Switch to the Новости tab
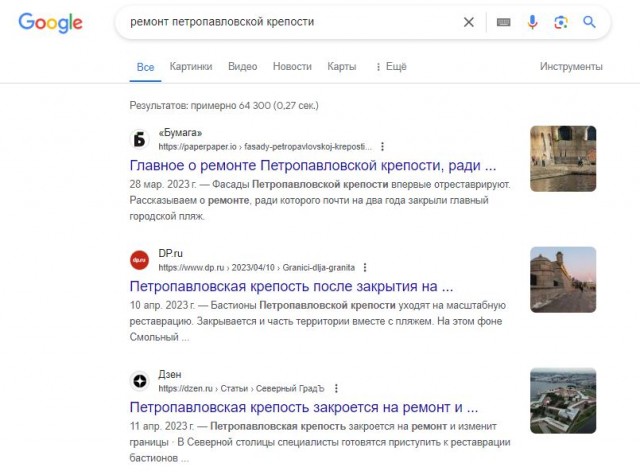The image size is (640, 475). 292,67
